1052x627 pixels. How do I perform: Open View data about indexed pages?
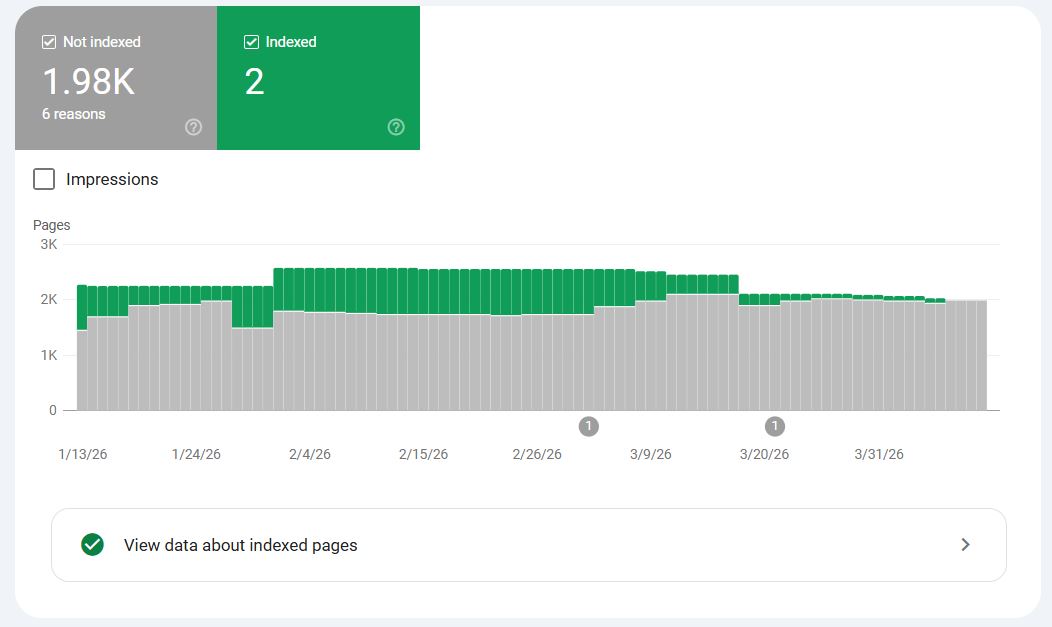[x=240, y=545]
